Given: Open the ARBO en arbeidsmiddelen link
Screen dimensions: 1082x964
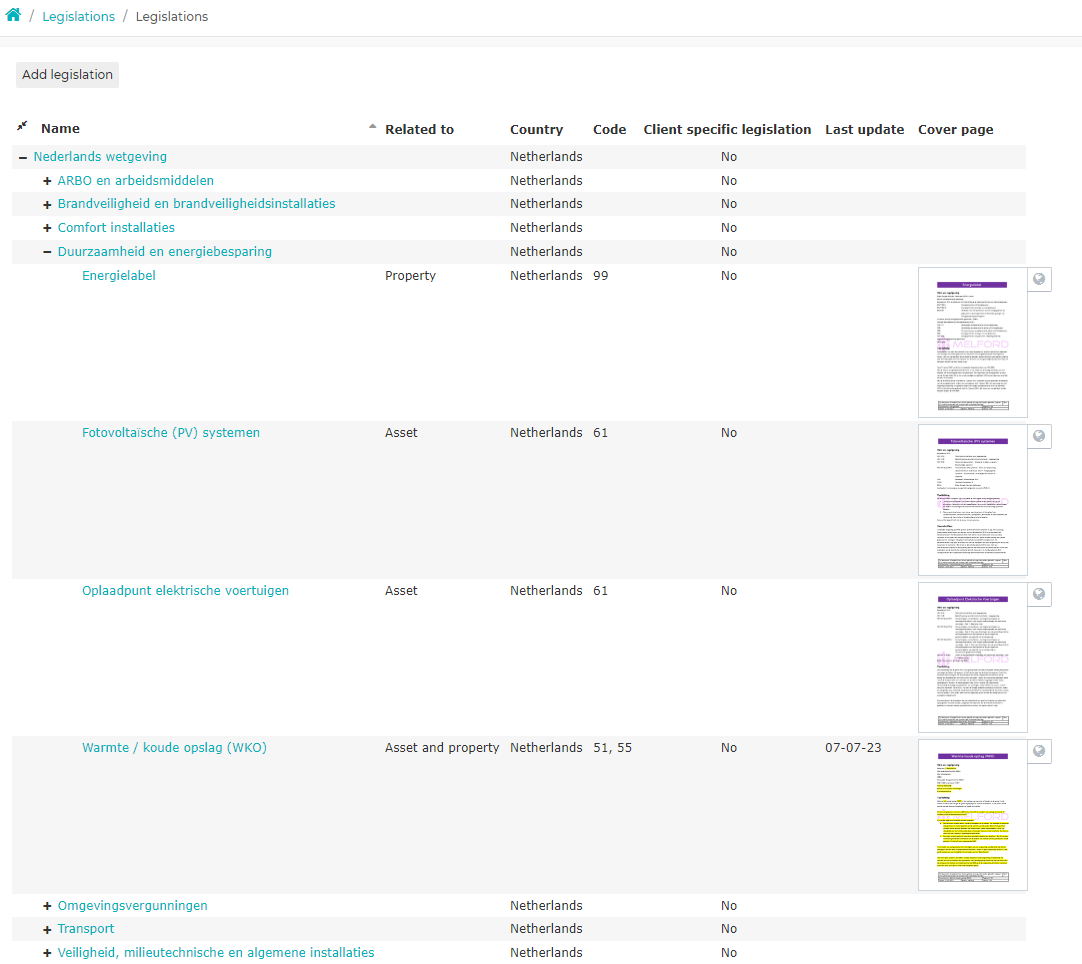Looking at the screenshot, I should click(136, 180).
